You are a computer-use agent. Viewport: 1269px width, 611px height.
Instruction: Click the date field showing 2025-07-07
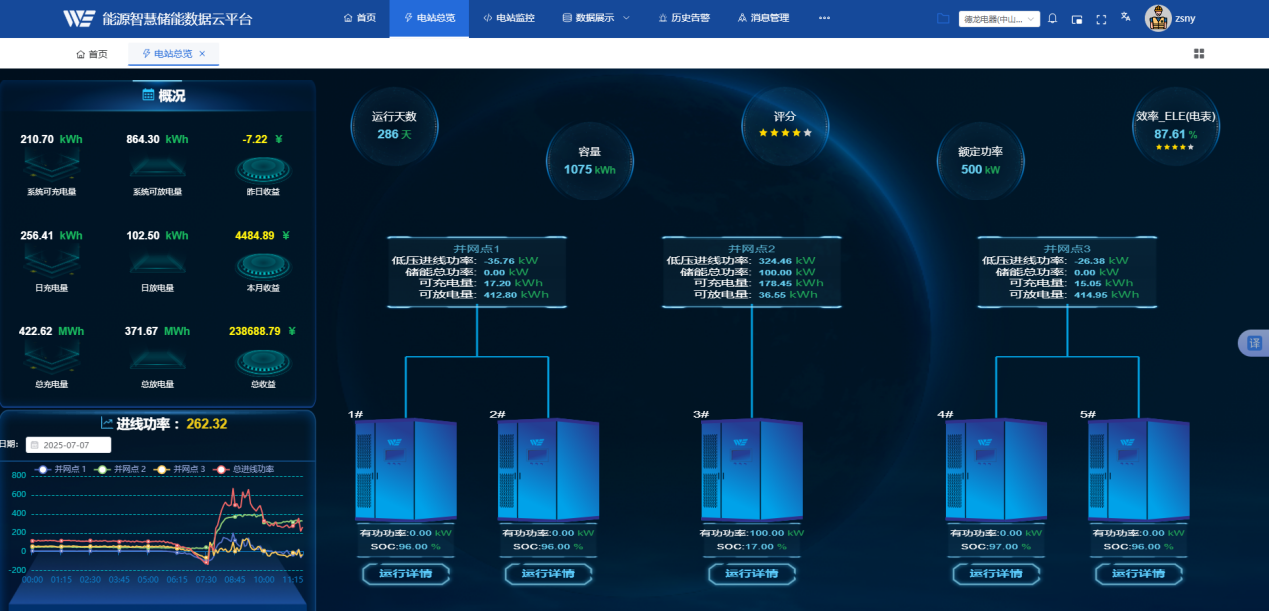(x=68, y=445)
